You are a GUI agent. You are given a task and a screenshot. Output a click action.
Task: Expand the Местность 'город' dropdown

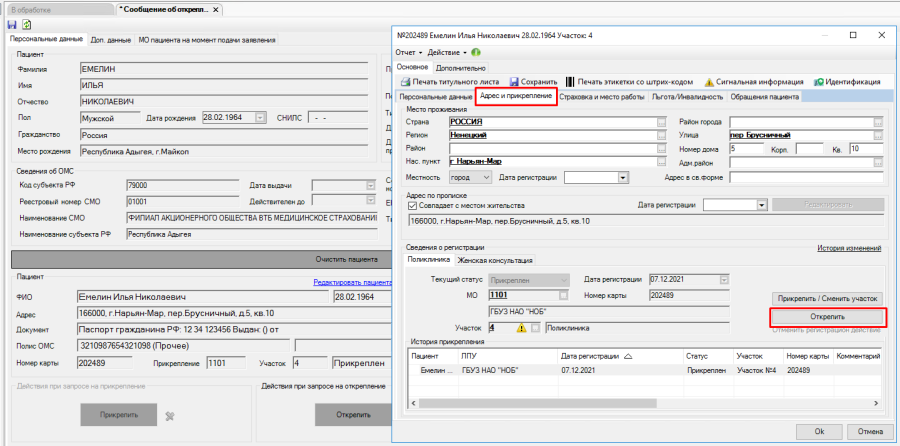[486, 177]
